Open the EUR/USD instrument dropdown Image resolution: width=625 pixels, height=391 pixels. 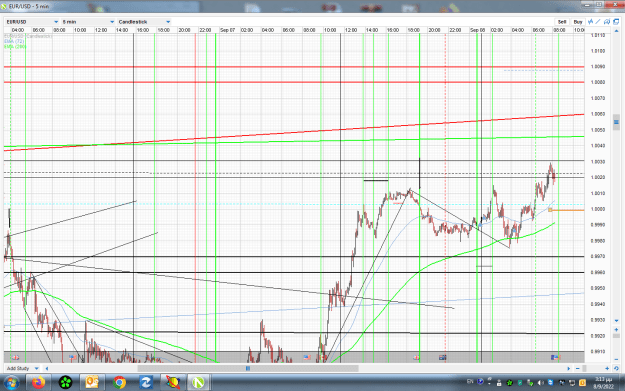point(32,22)
